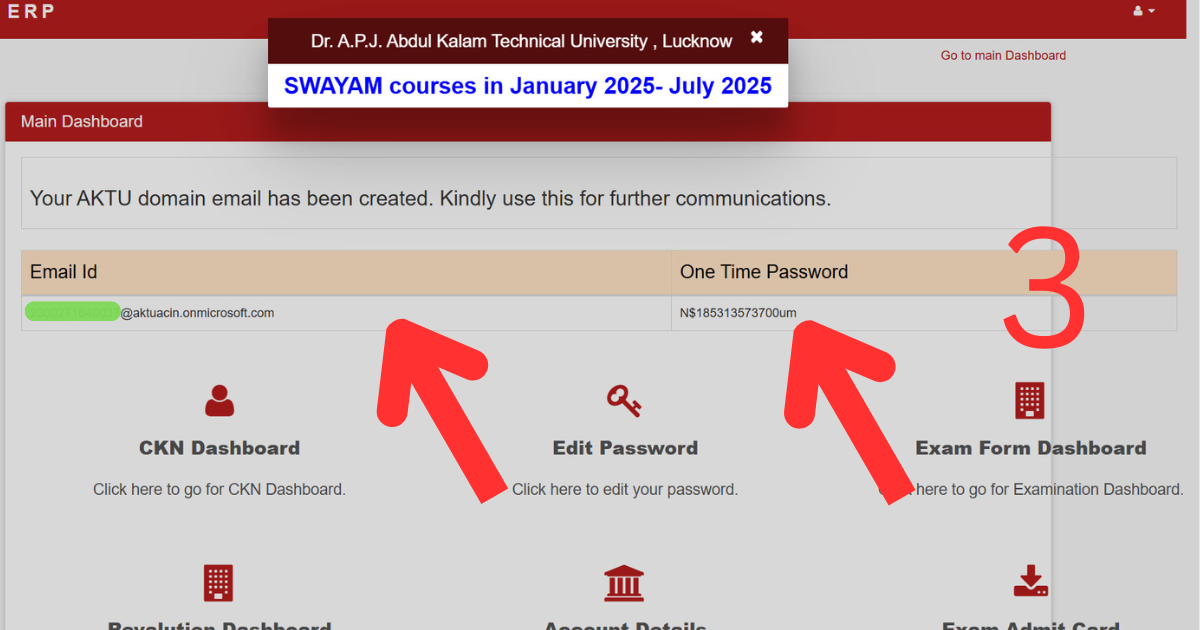Click the Exam Admit Card download icon
The width and height of the screenshot is (1200, 630).
pyautogui.click(x=1030, y=580)
